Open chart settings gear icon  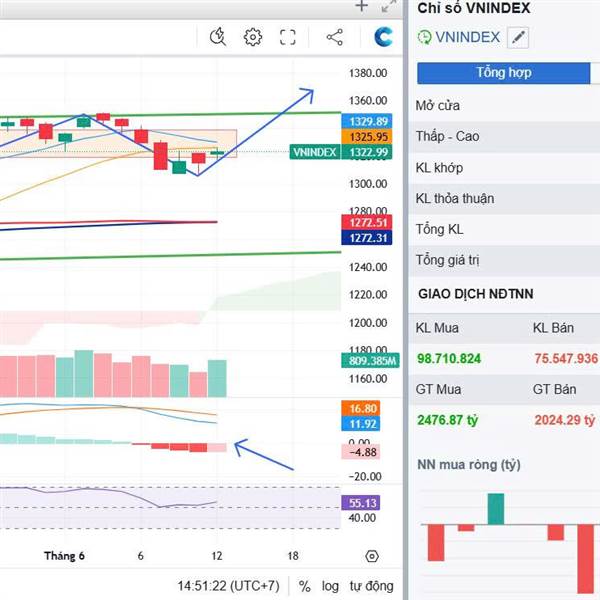coord(253,37)
